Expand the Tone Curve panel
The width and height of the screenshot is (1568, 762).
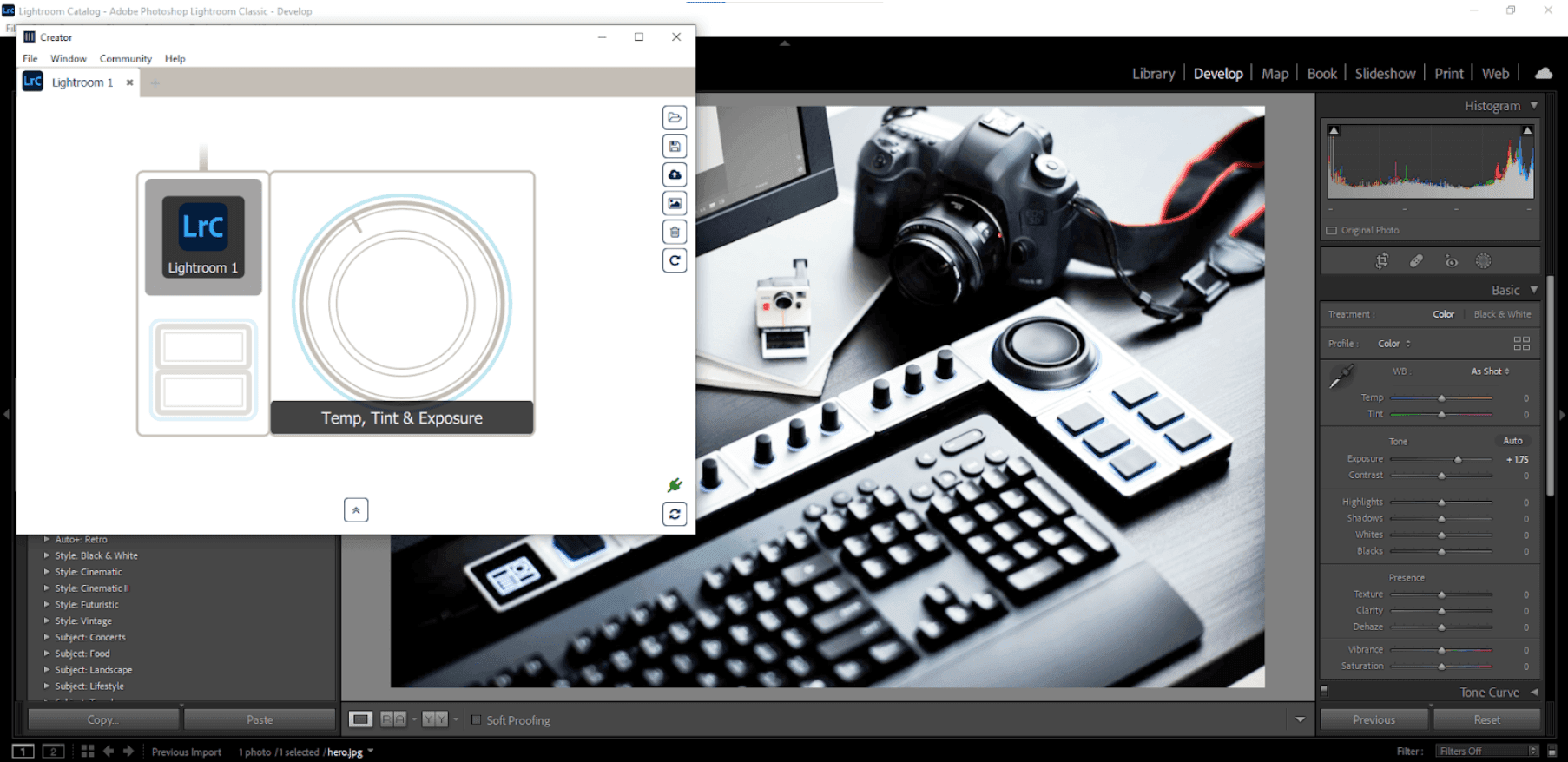(x=1534, y=692)
